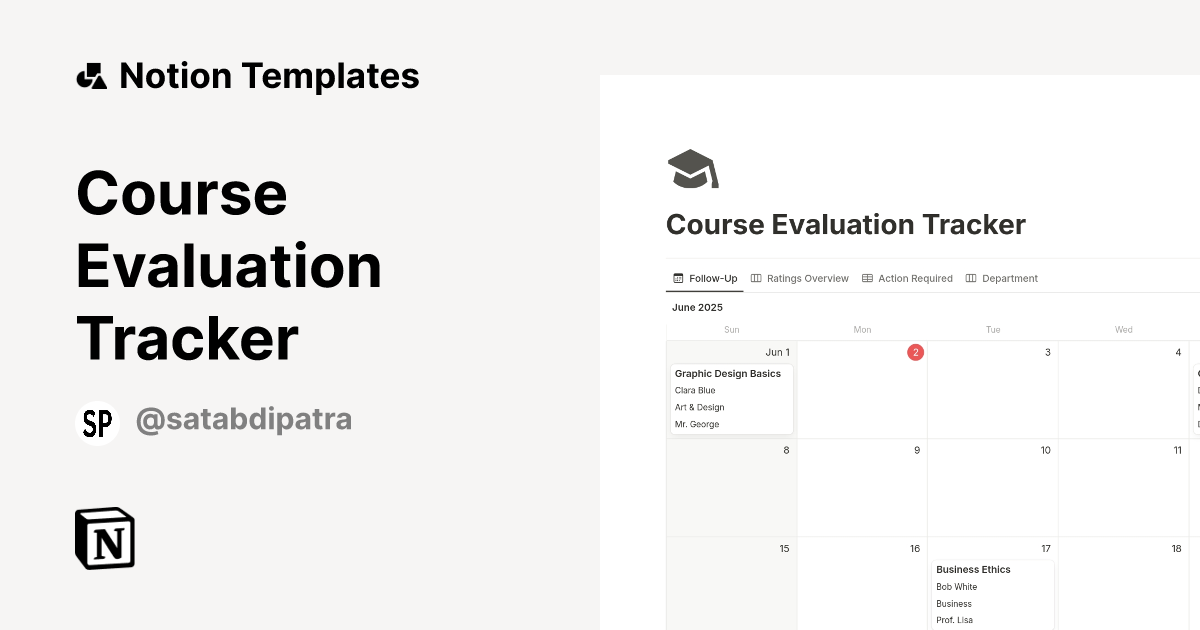Screen dimensions: 1200x630
Task: Click the table icon next to Action Required
Action: (x=866, y=278)
